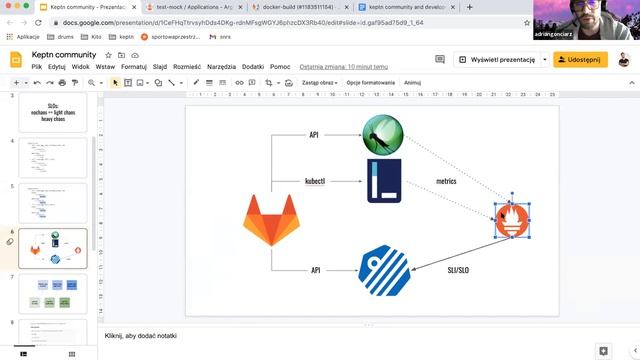Star the Keptn community presentation
This screenshot has height=360, width=640.
[x=108, y=55]
